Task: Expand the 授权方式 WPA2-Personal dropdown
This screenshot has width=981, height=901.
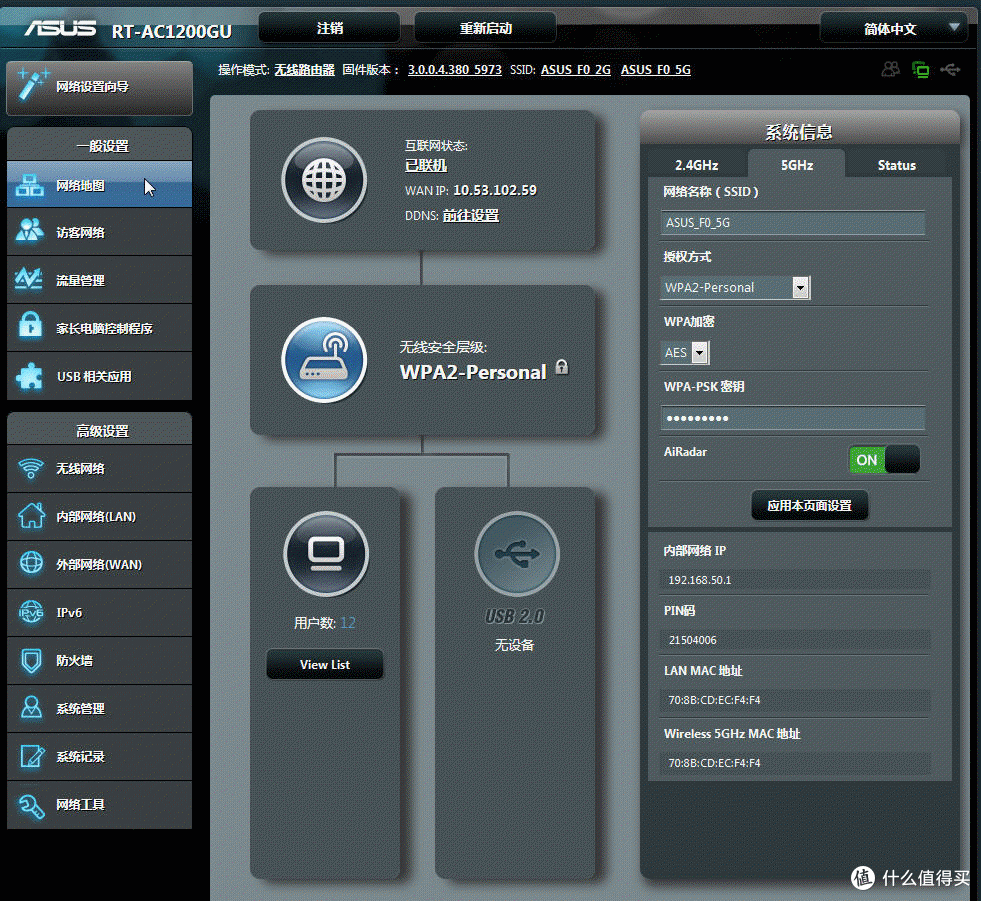Action: [736, 288]
